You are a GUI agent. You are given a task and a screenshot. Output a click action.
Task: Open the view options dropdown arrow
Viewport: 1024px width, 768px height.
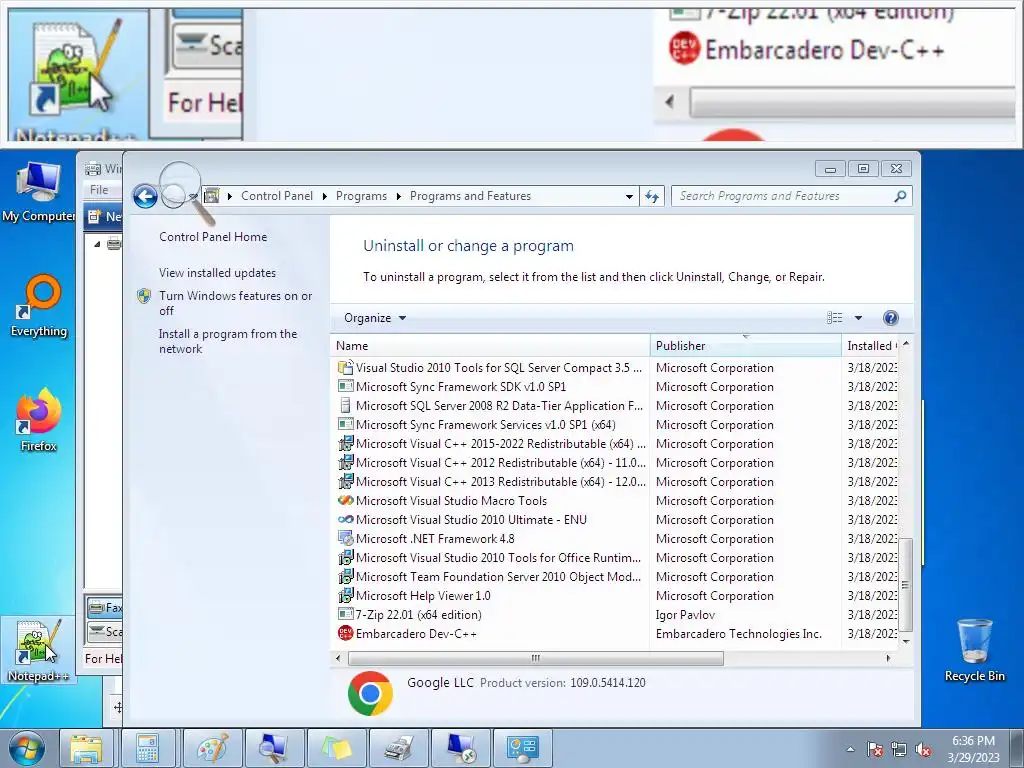click(858, 318)
